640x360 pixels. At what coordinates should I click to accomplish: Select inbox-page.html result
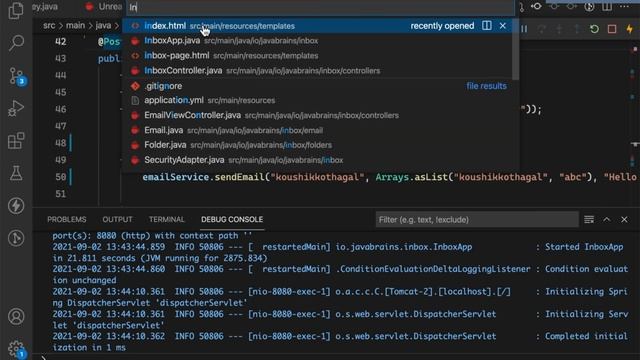[x=318, y=56]
